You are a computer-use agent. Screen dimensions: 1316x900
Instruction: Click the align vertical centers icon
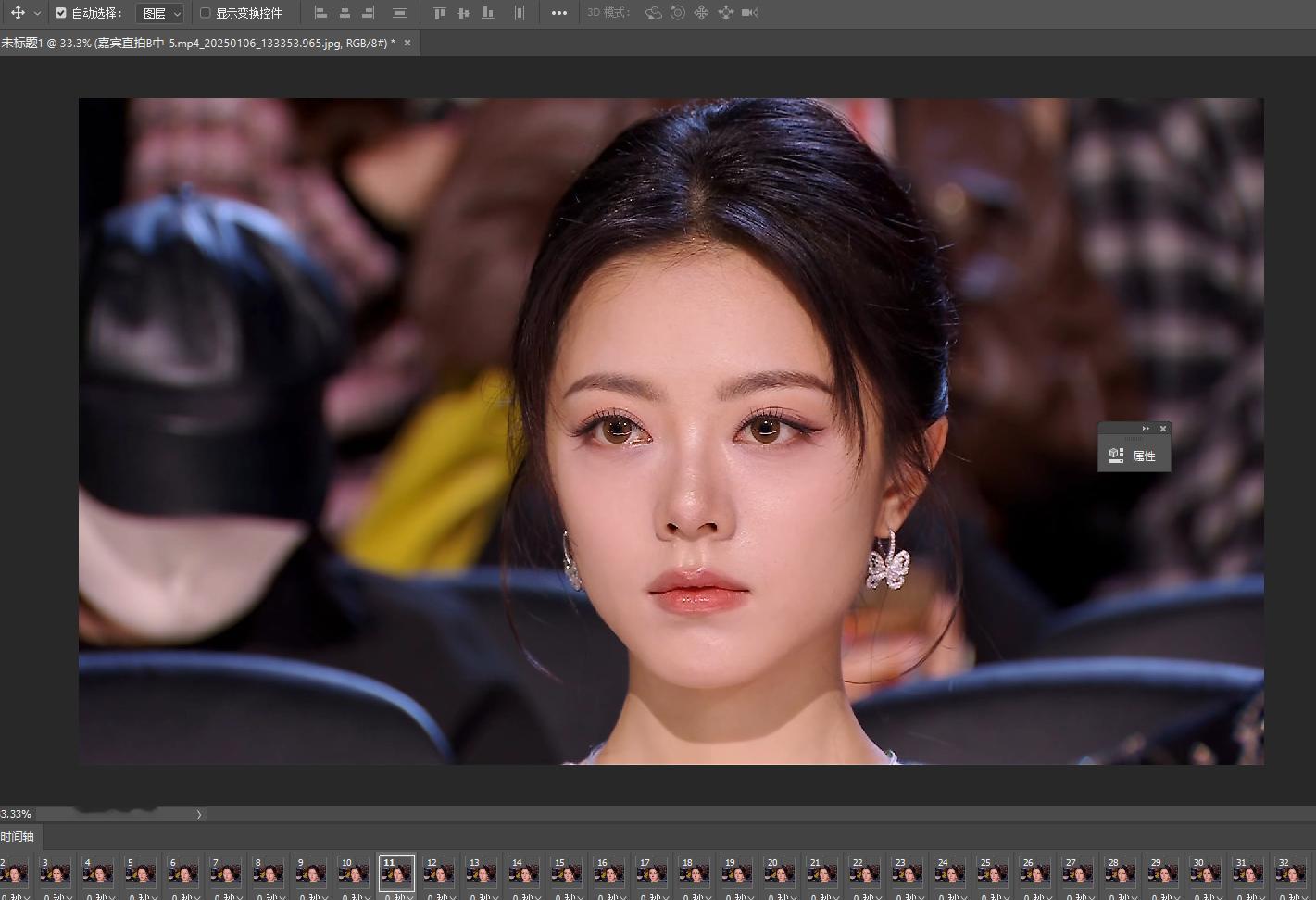pos(464,13)
